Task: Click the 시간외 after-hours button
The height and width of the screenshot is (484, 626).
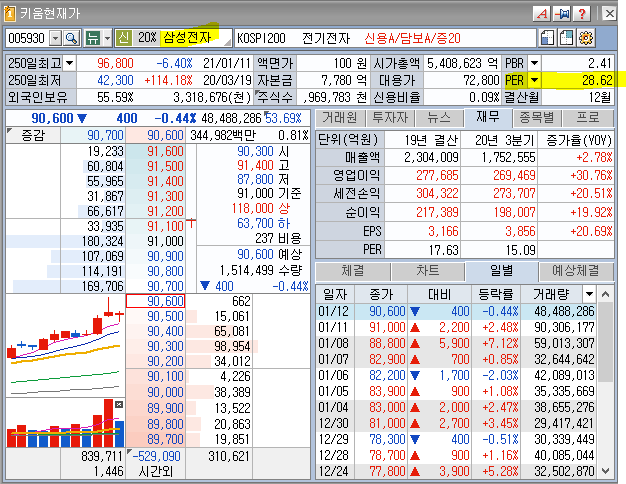Action: pos(155,472)
